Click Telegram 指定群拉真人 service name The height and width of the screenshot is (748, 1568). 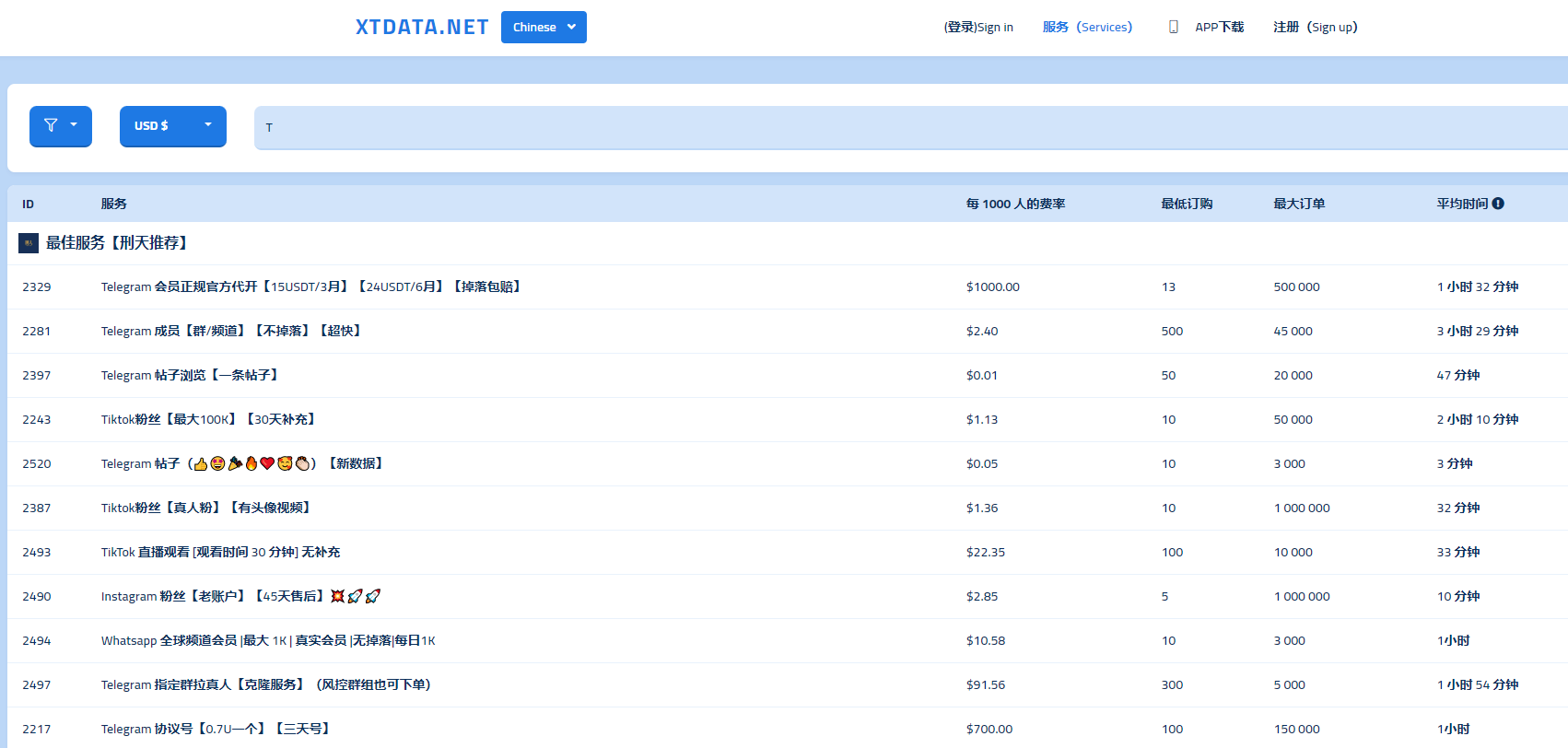pyautogui.click(x=266, y=685)
